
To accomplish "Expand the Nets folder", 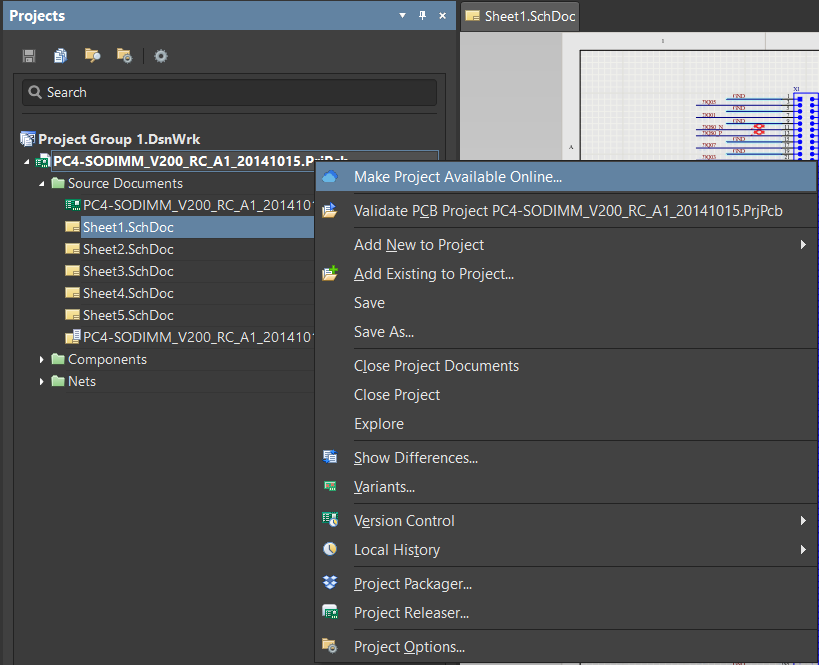I will point(41,381).
